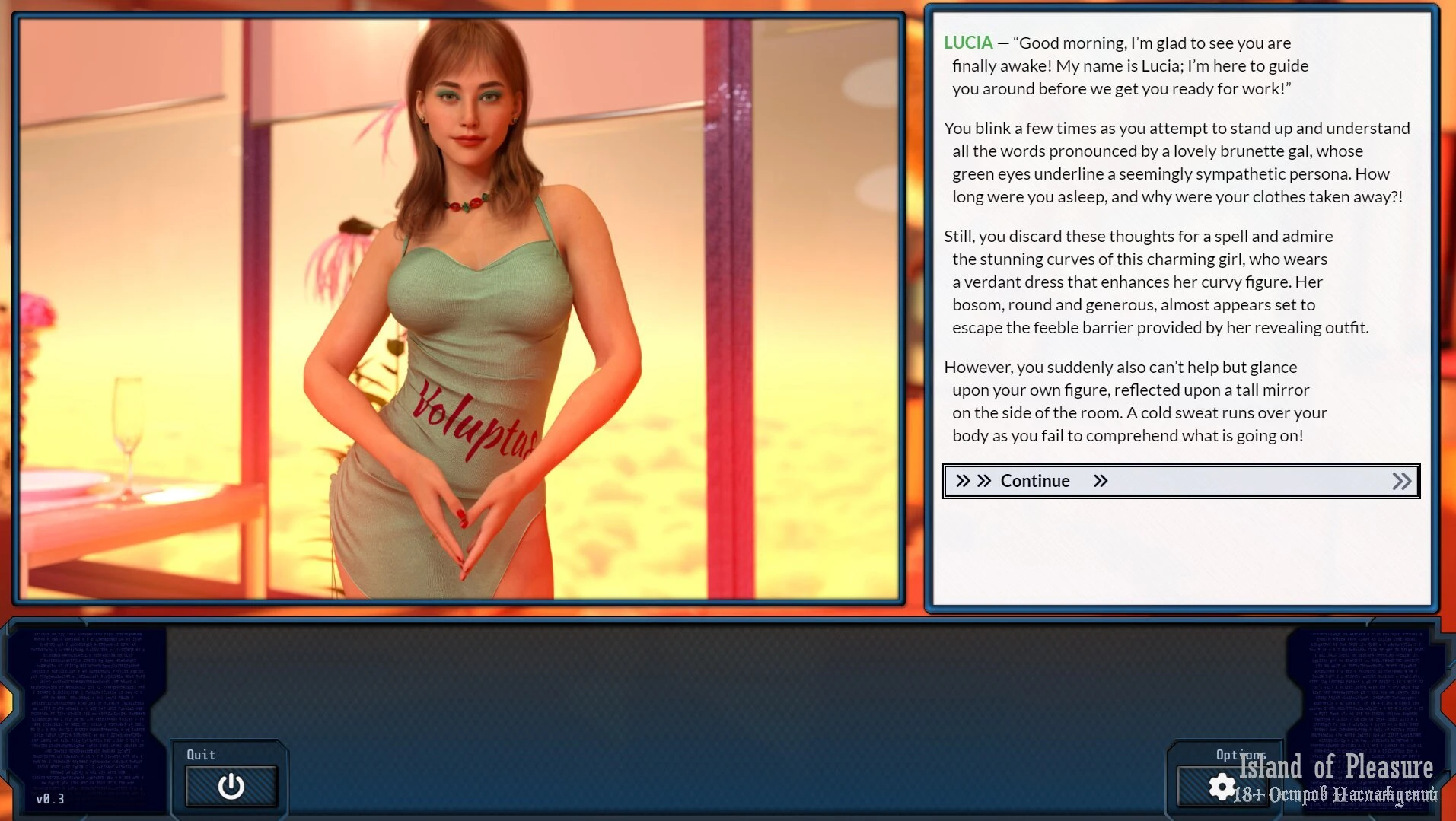Click the paragraph starting 'You blink a few times'

pos(1176,163)
